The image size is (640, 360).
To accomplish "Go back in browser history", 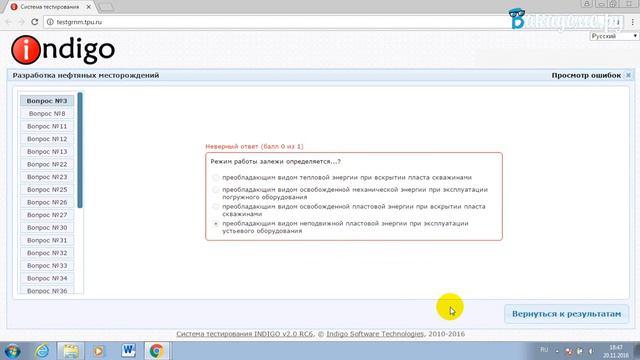I will coord(9,22).
